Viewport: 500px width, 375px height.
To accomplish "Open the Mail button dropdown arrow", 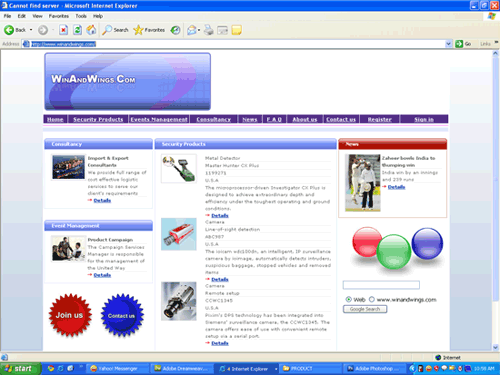I will [x=199, y=30].
